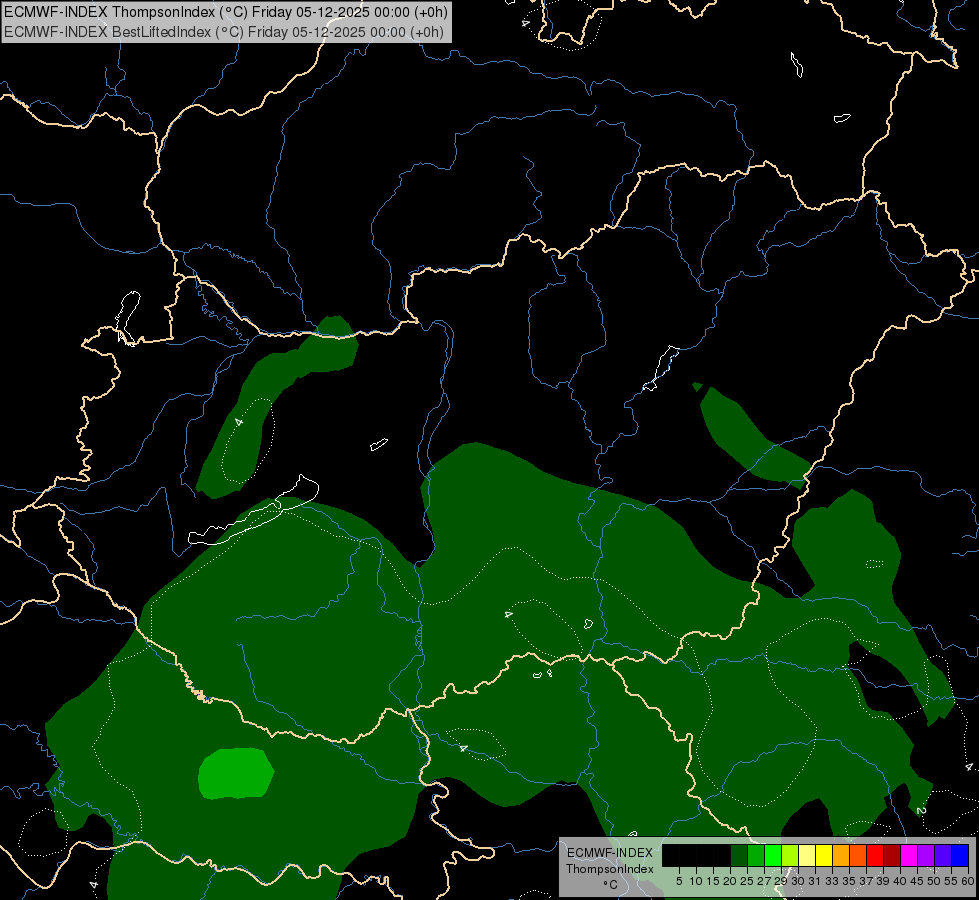Click legend tick value '50'
This screenshot has height=900, width=979.
(934, 881)
